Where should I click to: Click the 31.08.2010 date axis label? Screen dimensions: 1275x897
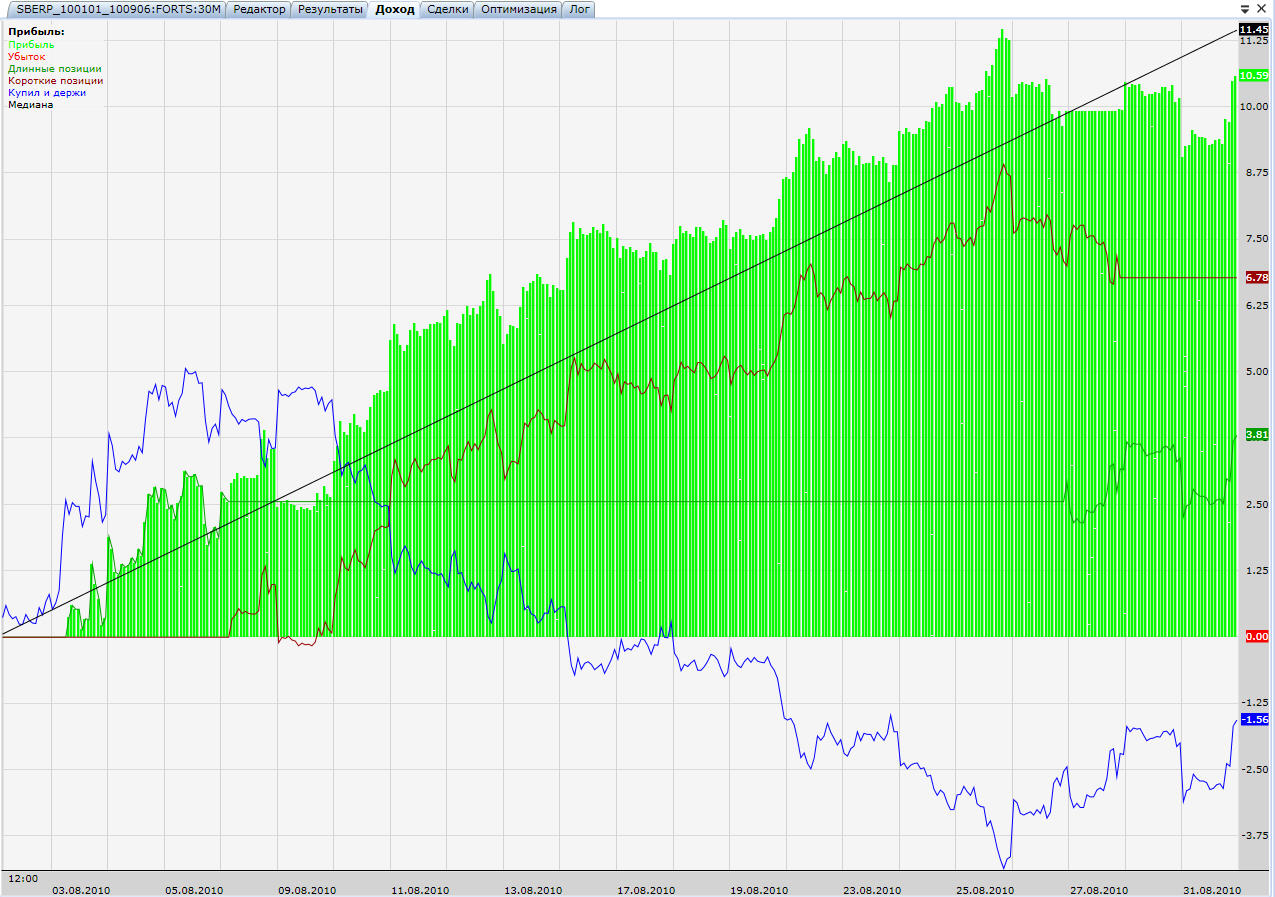point(1210,889)
